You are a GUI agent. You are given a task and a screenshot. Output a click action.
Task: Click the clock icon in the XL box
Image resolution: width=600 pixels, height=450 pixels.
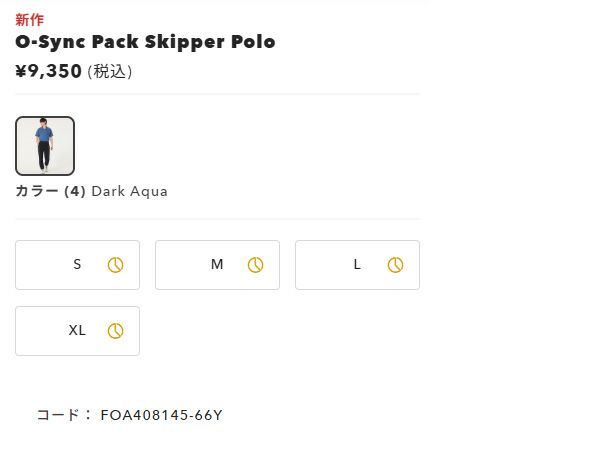[115, 331]
